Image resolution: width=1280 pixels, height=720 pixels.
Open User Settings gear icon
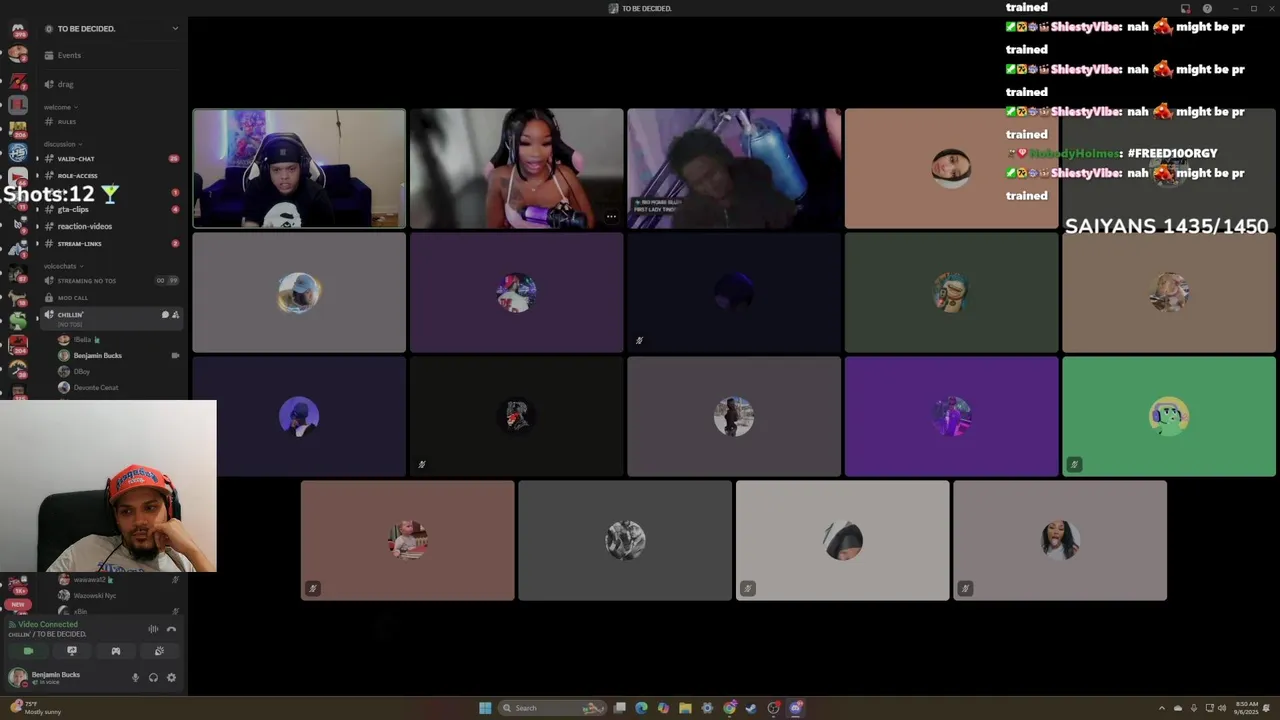(171, 677)
